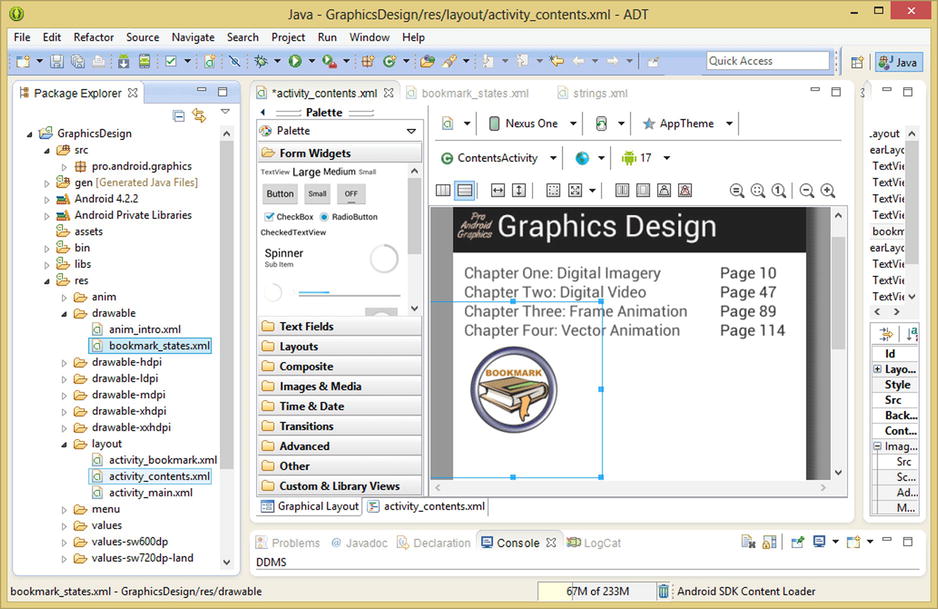Open the Refactor menu
The height and width of the screenshot is (609, 938).
click(93, 37)
